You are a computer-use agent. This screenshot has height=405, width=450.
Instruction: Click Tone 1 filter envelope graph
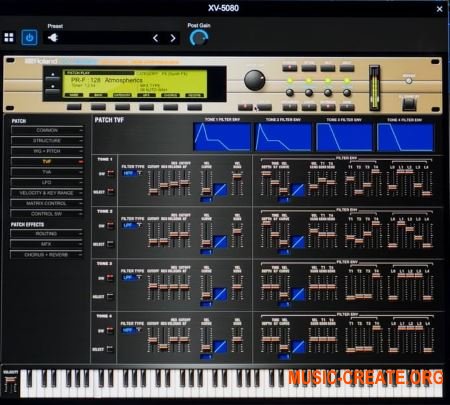(222, 137)
